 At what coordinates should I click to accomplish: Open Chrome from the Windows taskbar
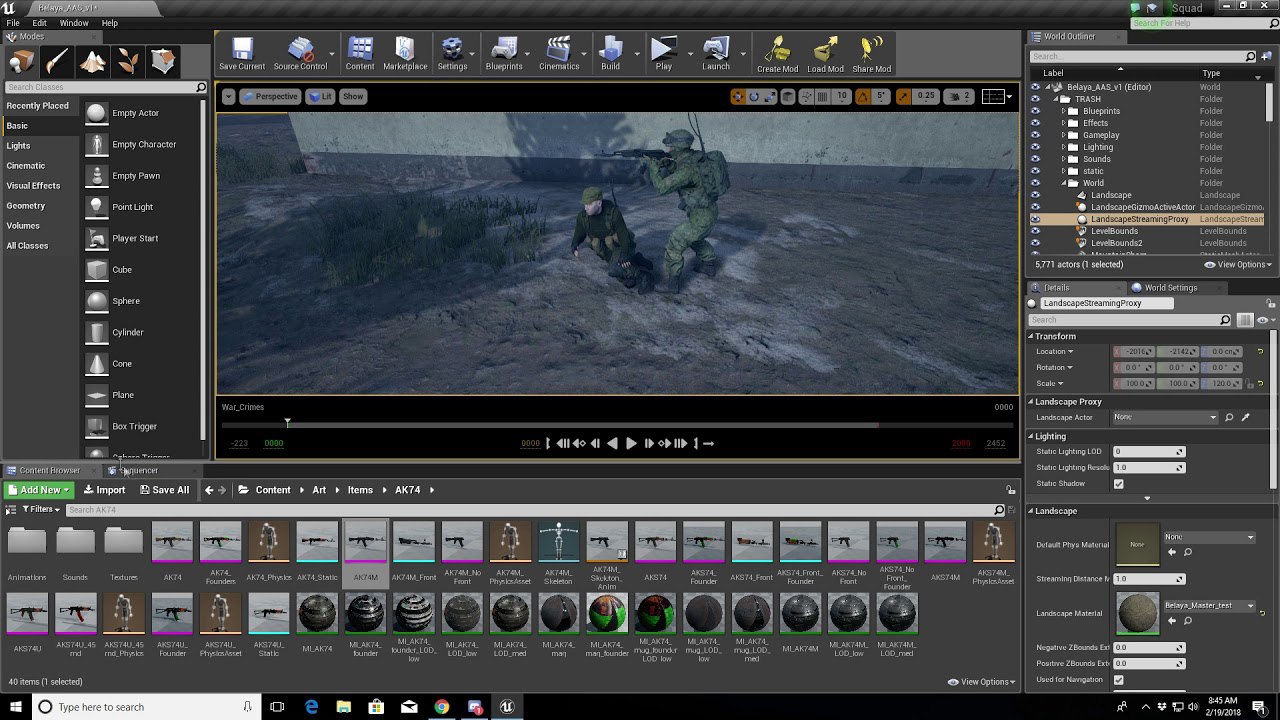[x=441, y=707]
